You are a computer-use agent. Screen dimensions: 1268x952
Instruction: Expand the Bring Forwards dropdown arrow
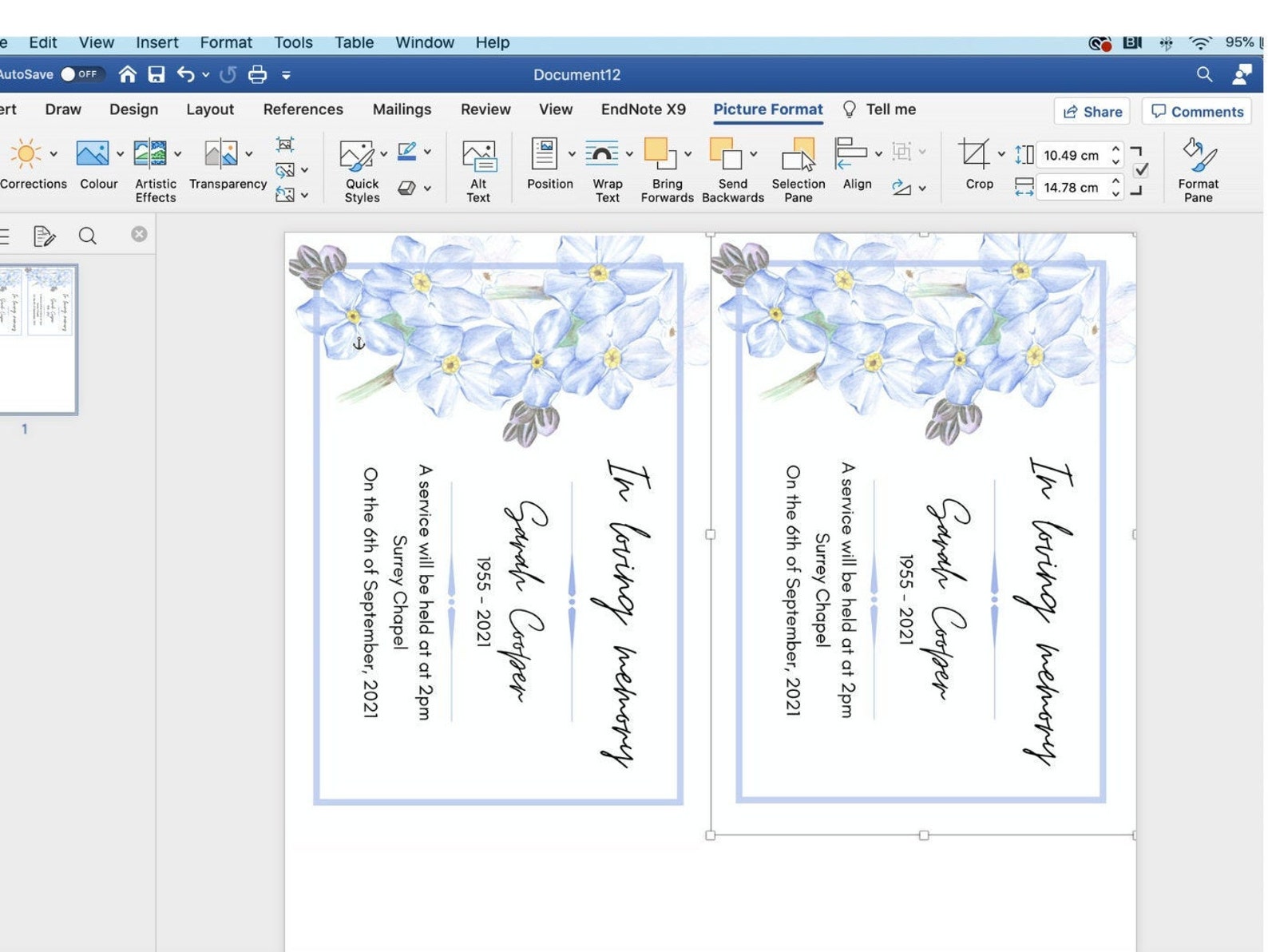(687, 153)
